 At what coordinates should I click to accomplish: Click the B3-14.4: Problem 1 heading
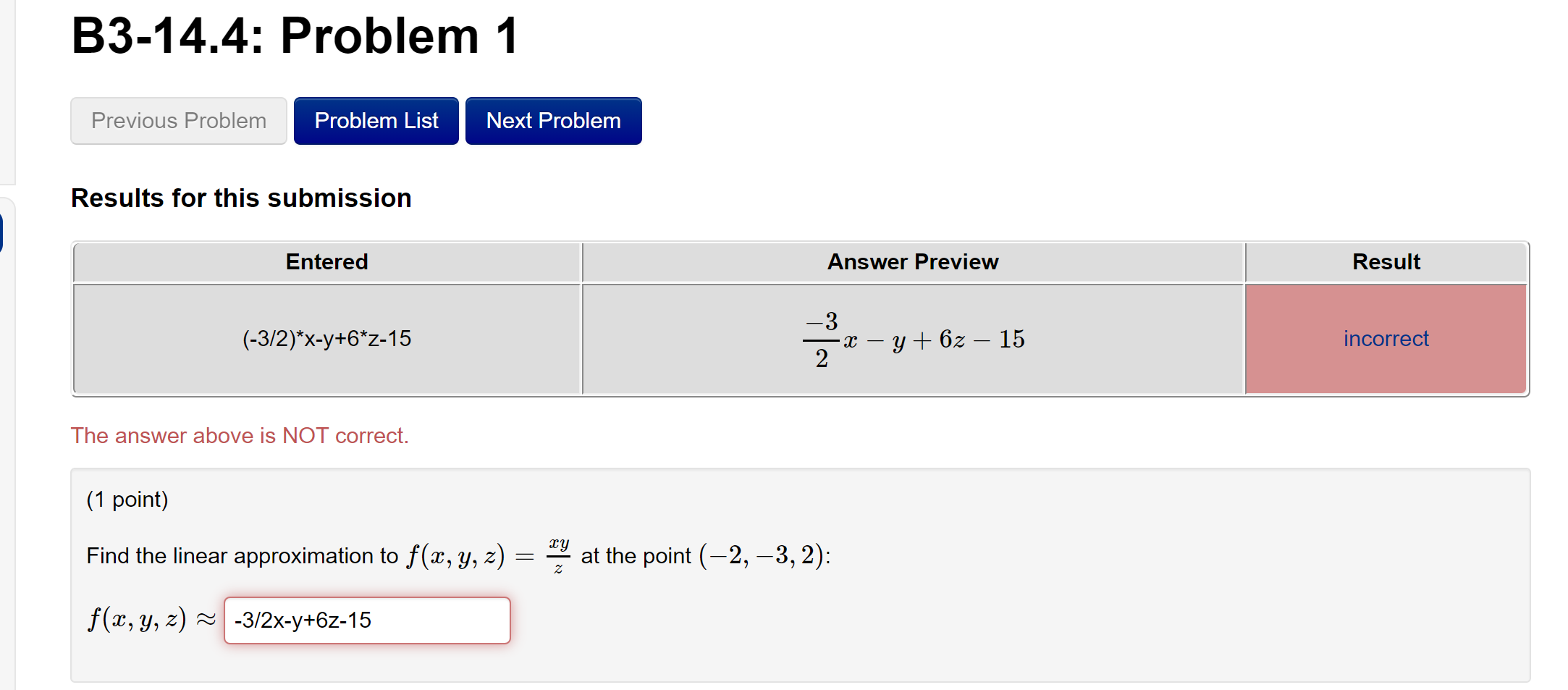pos(295,35)
